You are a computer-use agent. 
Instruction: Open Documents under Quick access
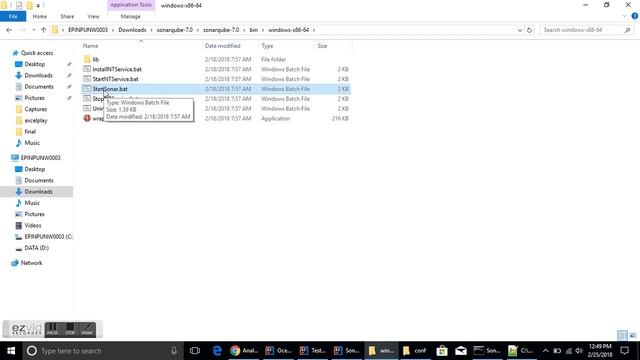point(39,87)
